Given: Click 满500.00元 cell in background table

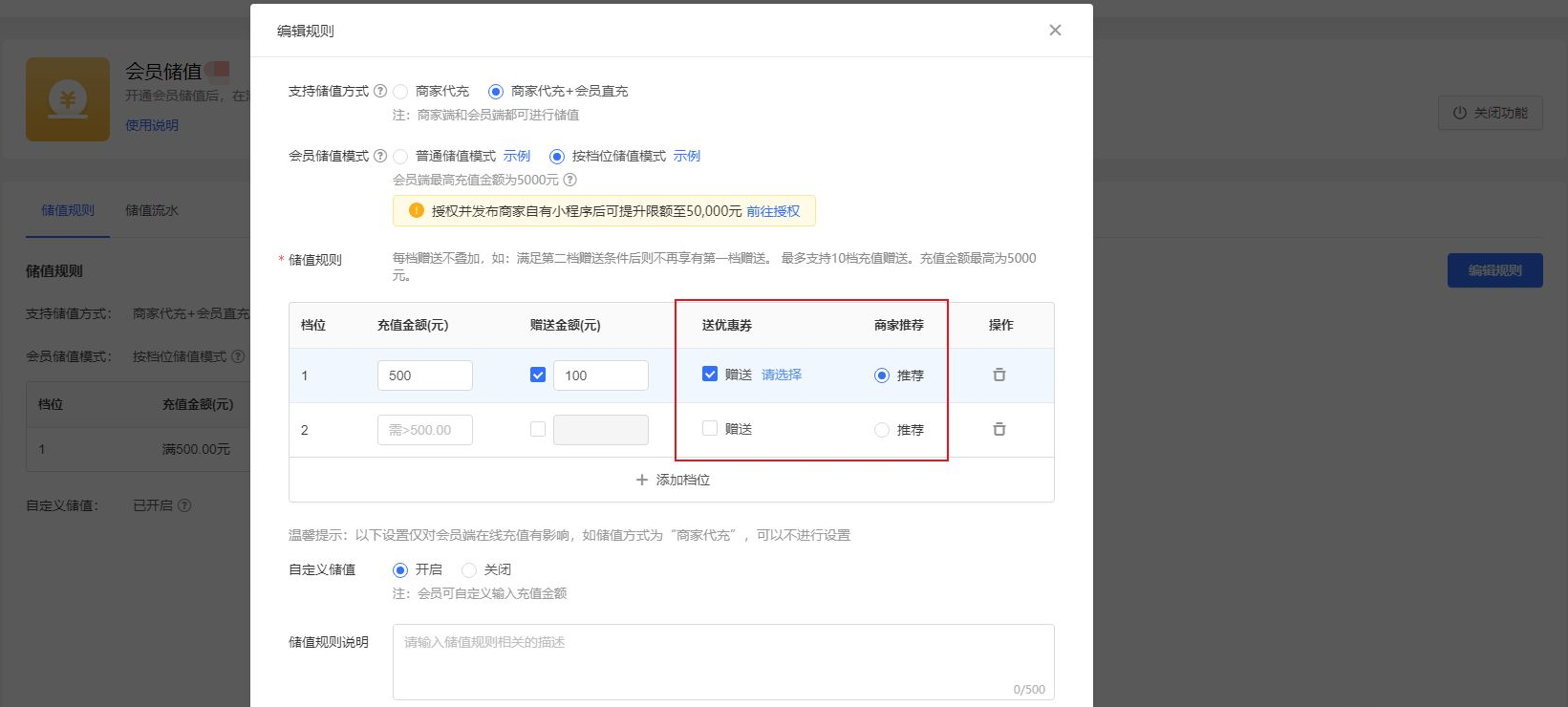Looking at the screenshot, I should pos(196,449).
